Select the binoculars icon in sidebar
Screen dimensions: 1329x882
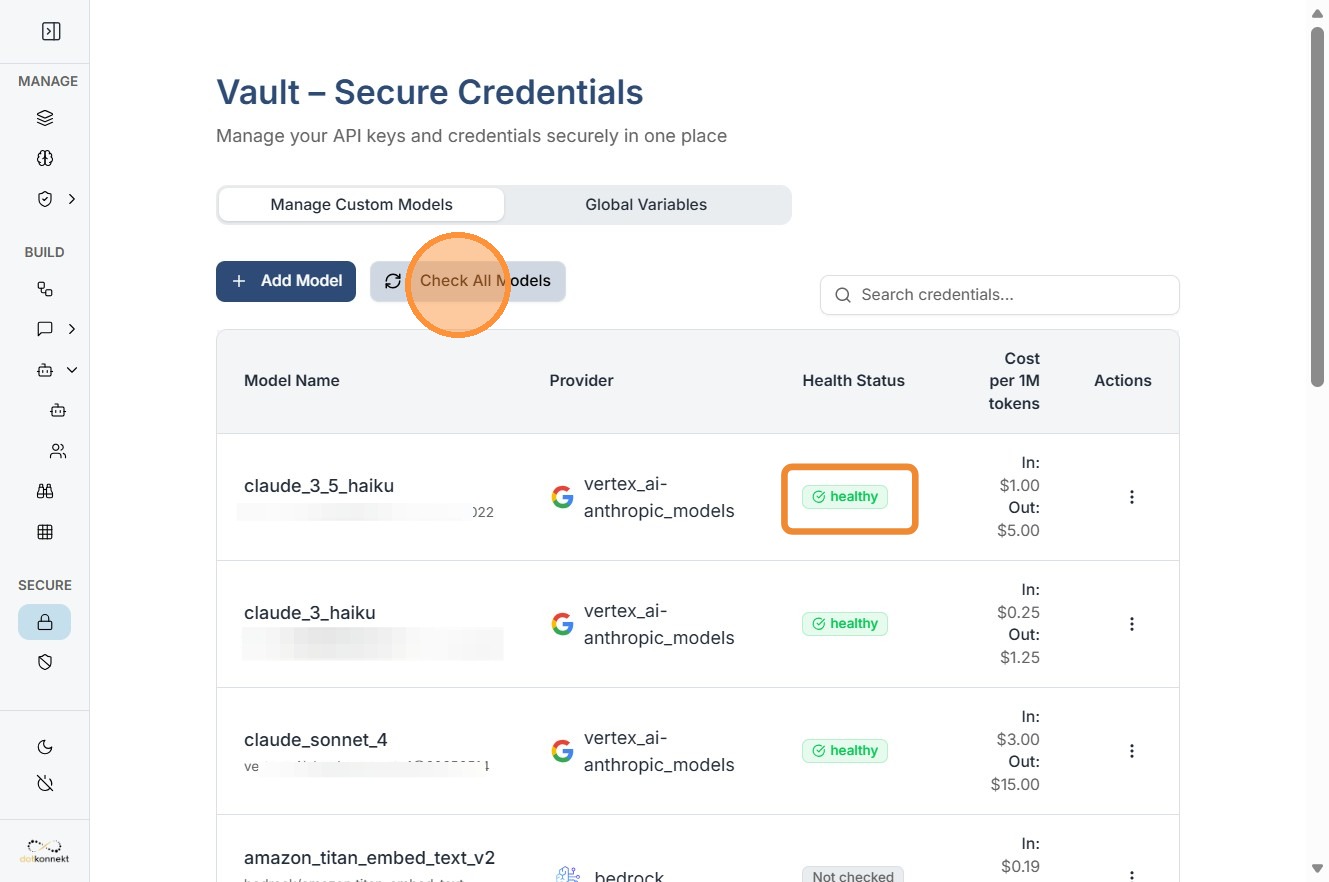point(45,491)
